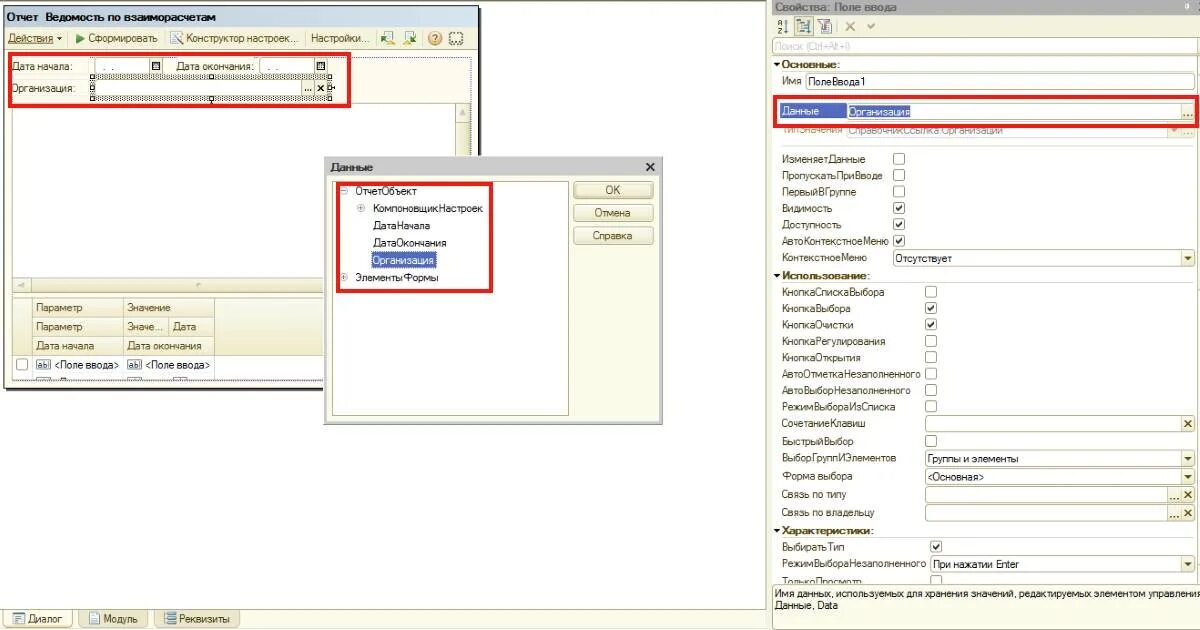Click the cancel X icon in properties toolbar
Image resolution: width=1200 pixels, height=630 pixels.
click(x=850, y=26)
